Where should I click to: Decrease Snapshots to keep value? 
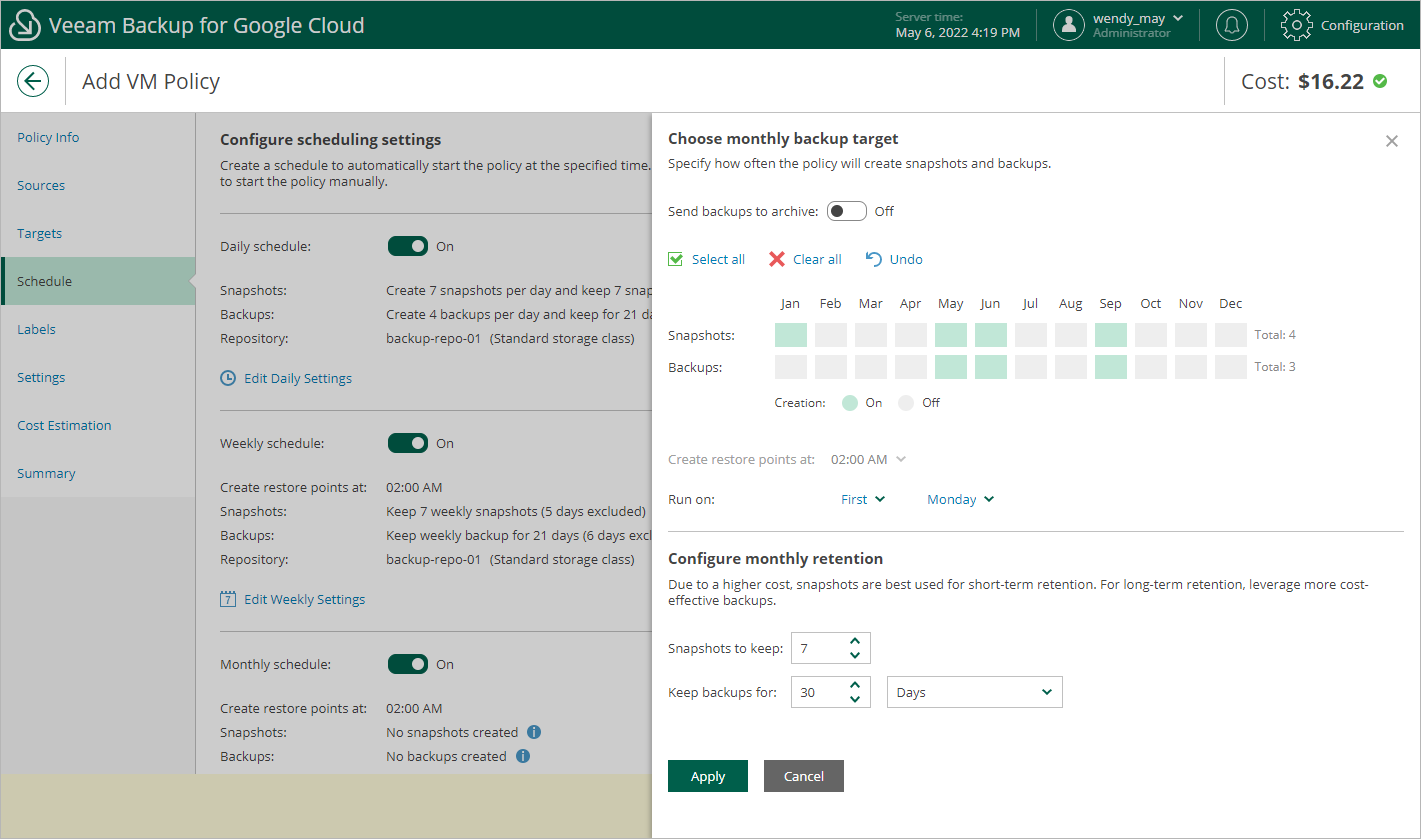click(855, 655)
